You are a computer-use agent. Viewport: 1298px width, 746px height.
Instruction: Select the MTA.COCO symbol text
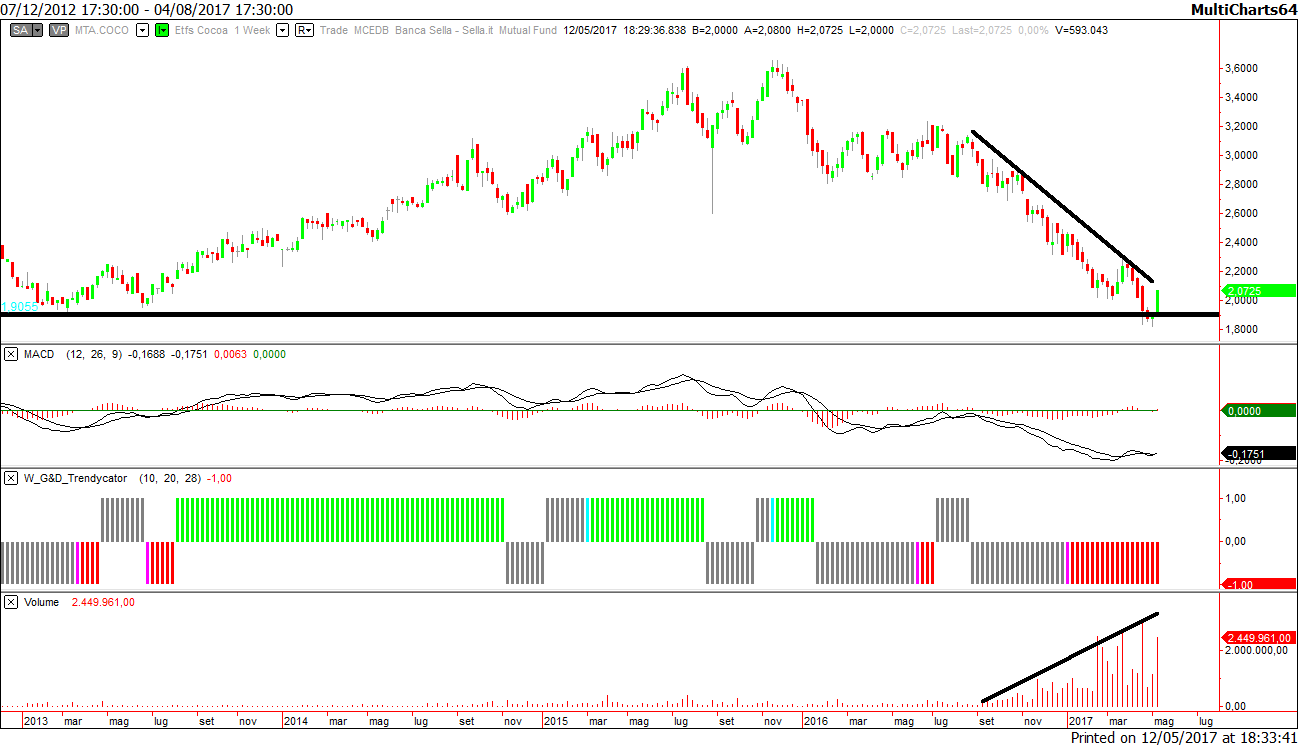pyautogui.click(x=102, y=30)
